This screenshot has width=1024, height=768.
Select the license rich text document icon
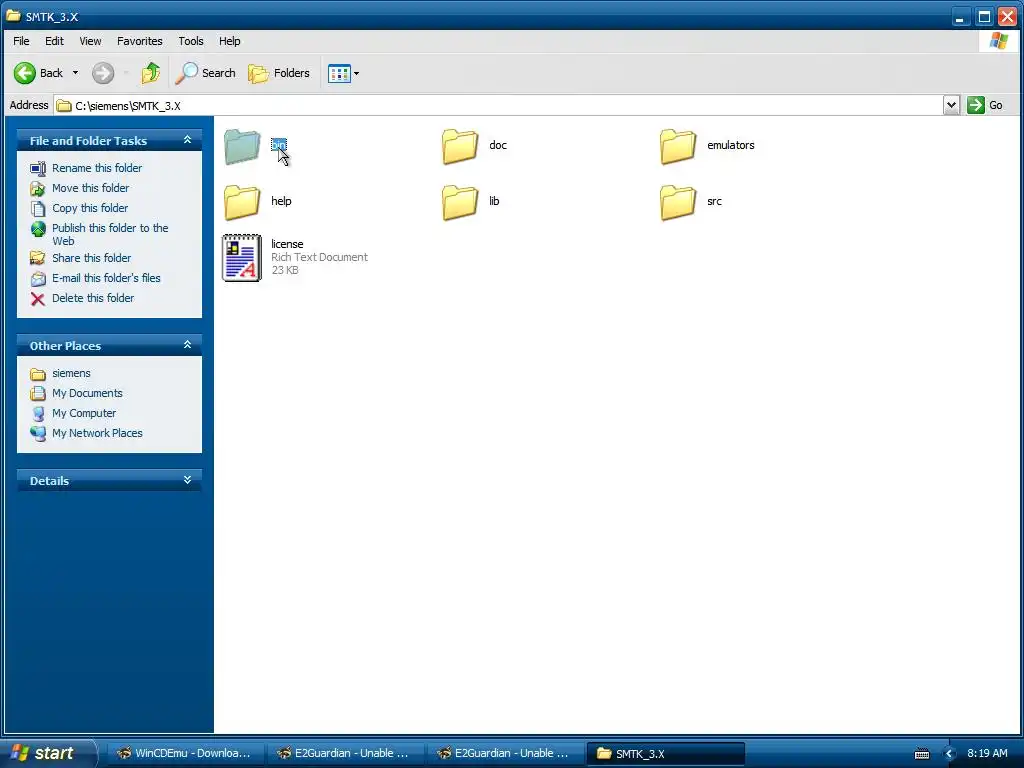click(242, 258)
